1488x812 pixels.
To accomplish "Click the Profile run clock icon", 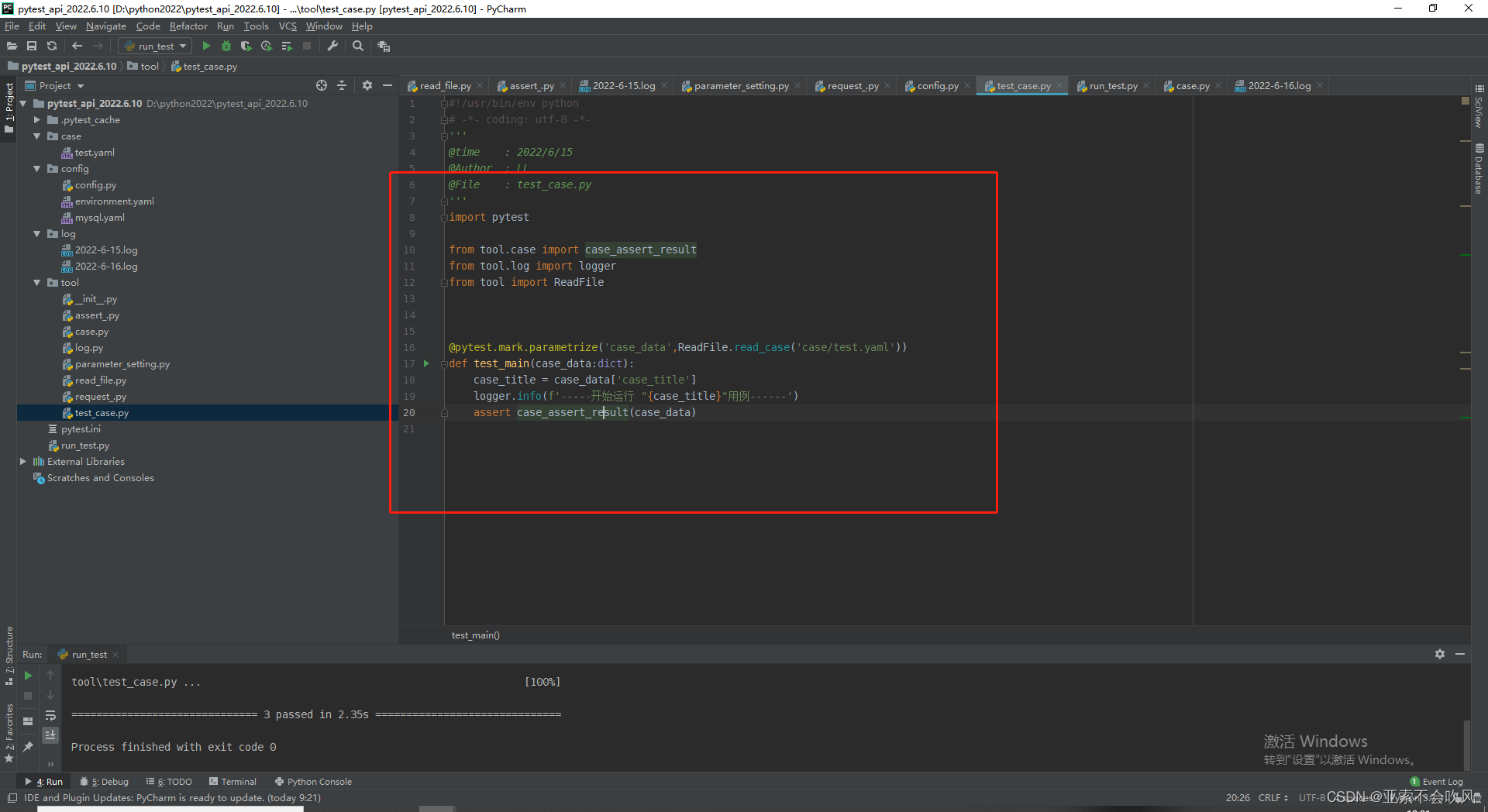I will tap(267, 46).
